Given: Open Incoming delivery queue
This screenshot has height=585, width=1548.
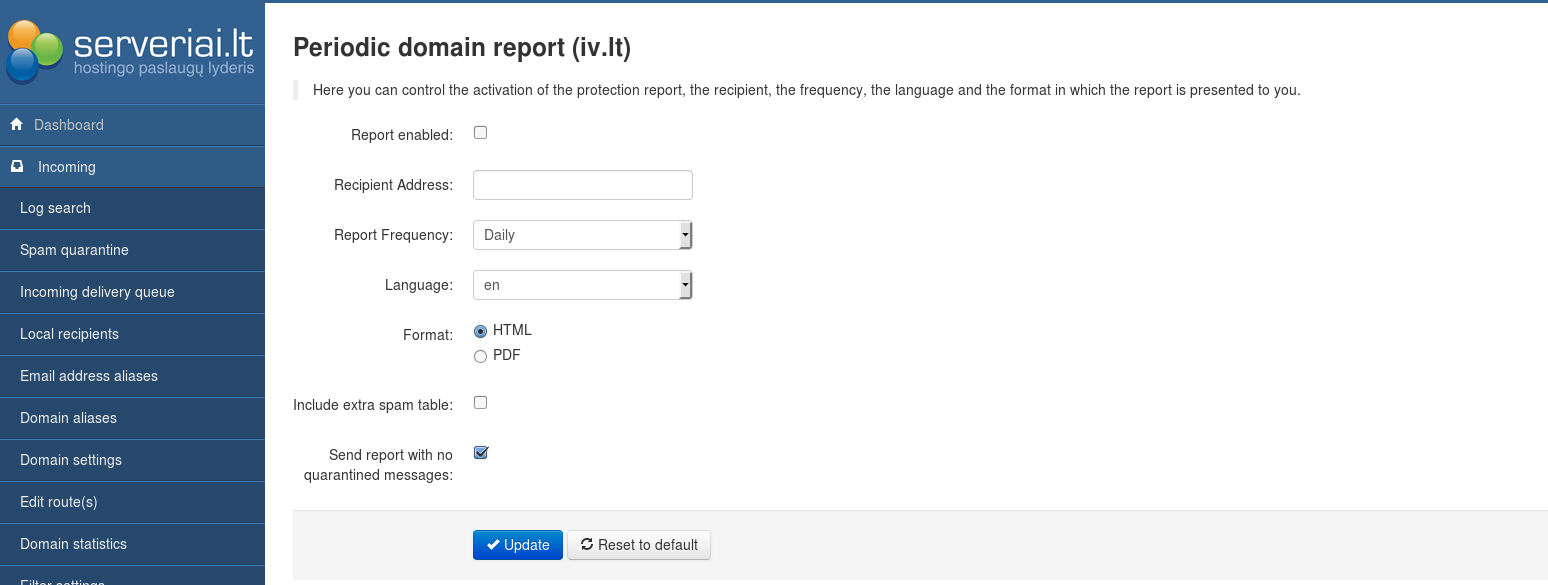Looking at the screenshot, I should click(97, 292).
